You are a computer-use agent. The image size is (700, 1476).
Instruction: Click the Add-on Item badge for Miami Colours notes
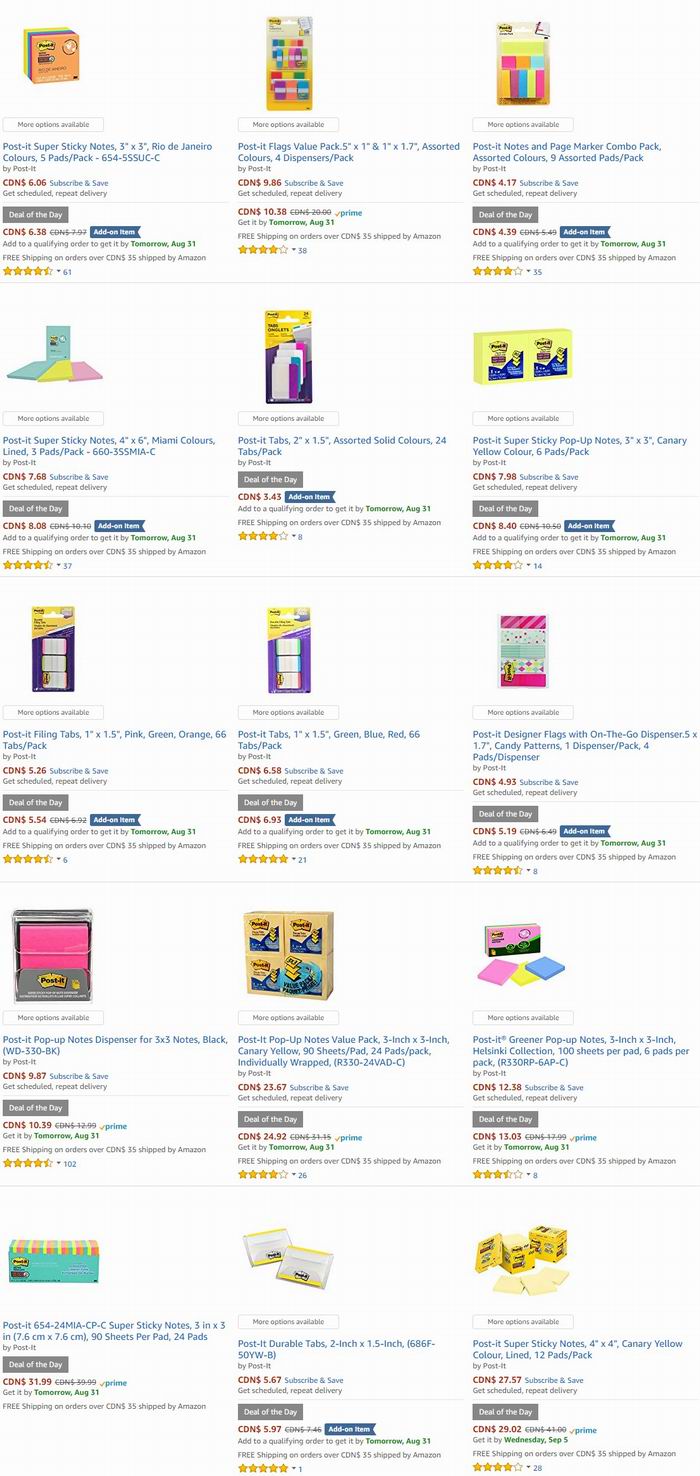point(119,525)
